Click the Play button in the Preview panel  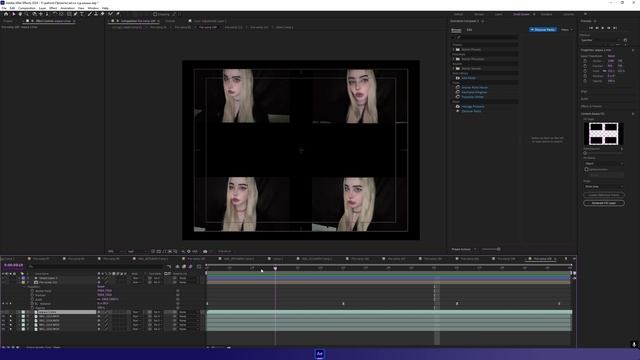pyautogui.click(x=602, y=28)
